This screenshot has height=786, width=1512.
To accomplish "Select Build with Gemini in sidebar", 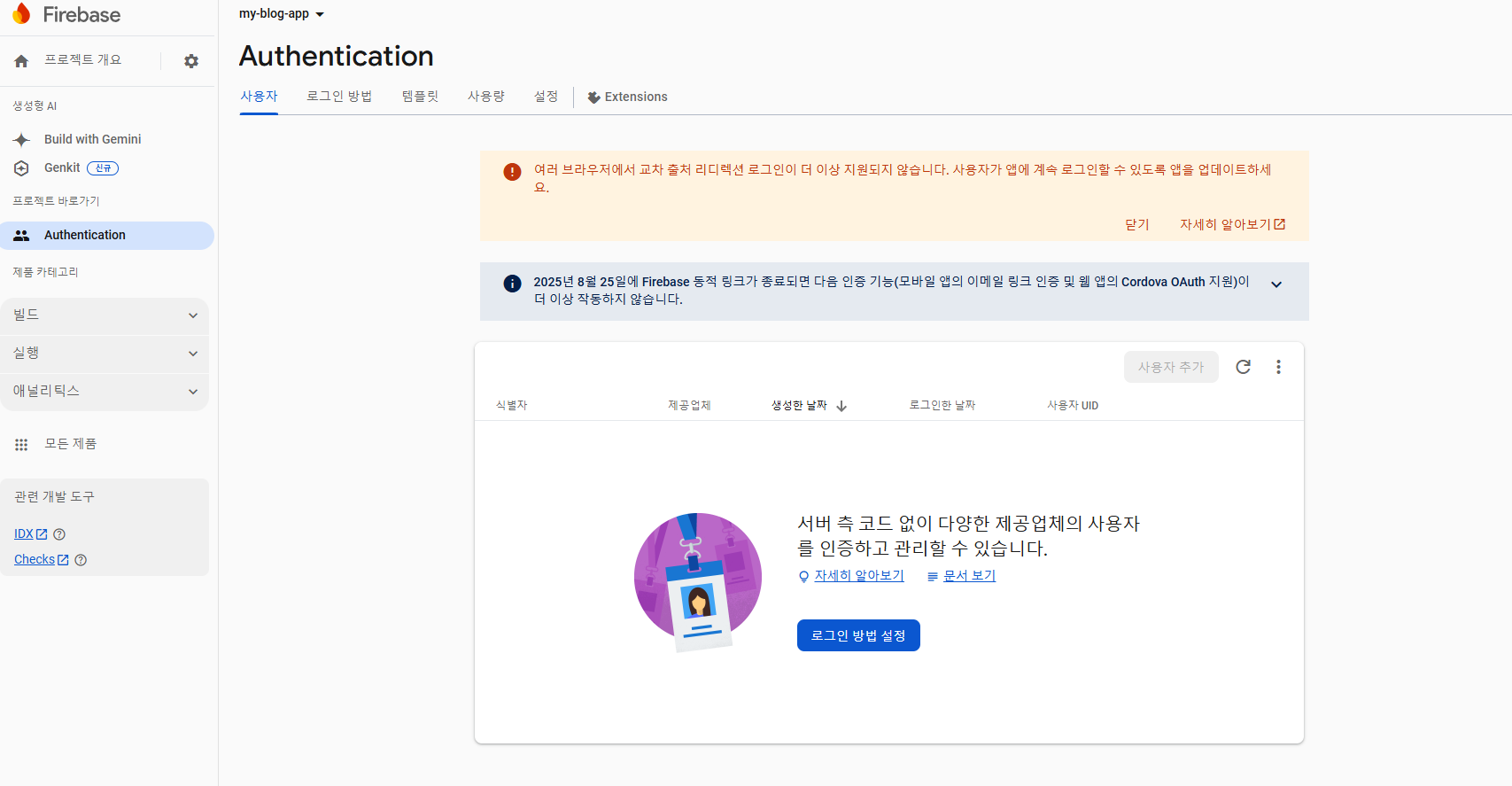I will pos(93,139).
